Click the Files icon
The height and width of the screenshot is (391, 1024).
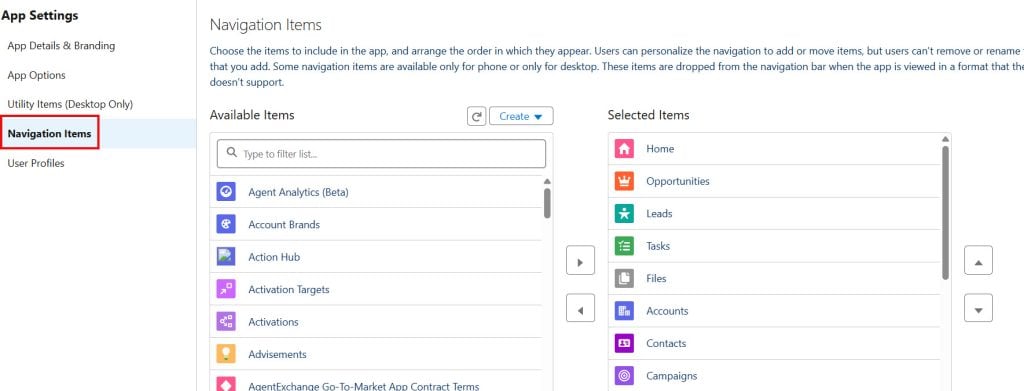pyautogui.click(x=624, y=279)
